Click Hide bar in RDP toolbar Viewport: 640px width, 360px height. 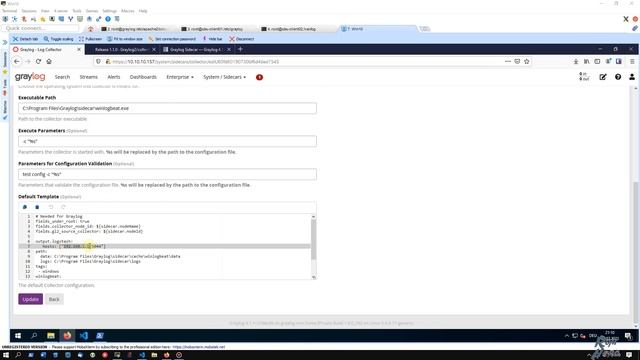coord(212,39)
